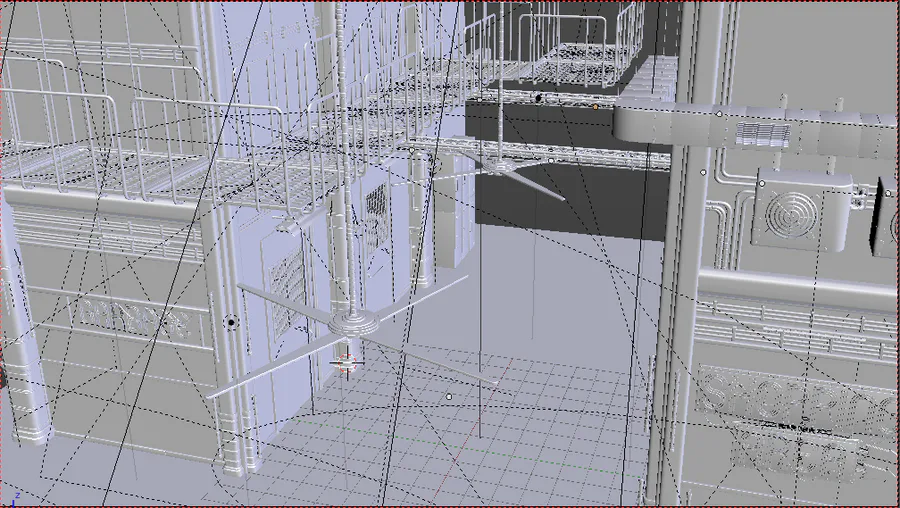Select the lamp dot on the left wall
The image size is (900, 508).
pos(231,323)
